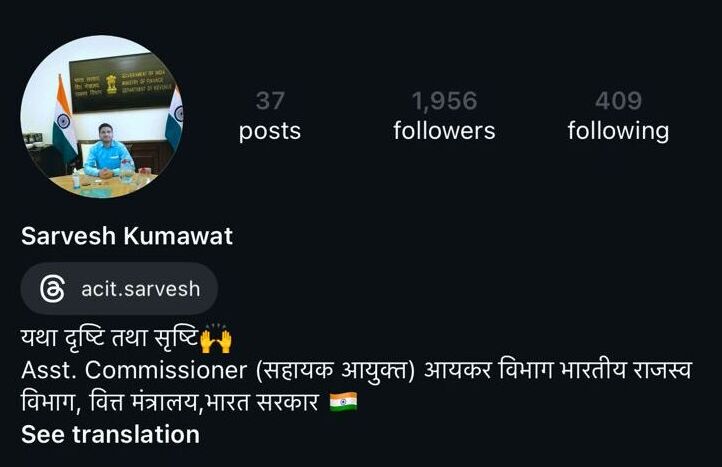
Task: Click the See translation link
Action: pyautogui.click(x=111, y=434)
